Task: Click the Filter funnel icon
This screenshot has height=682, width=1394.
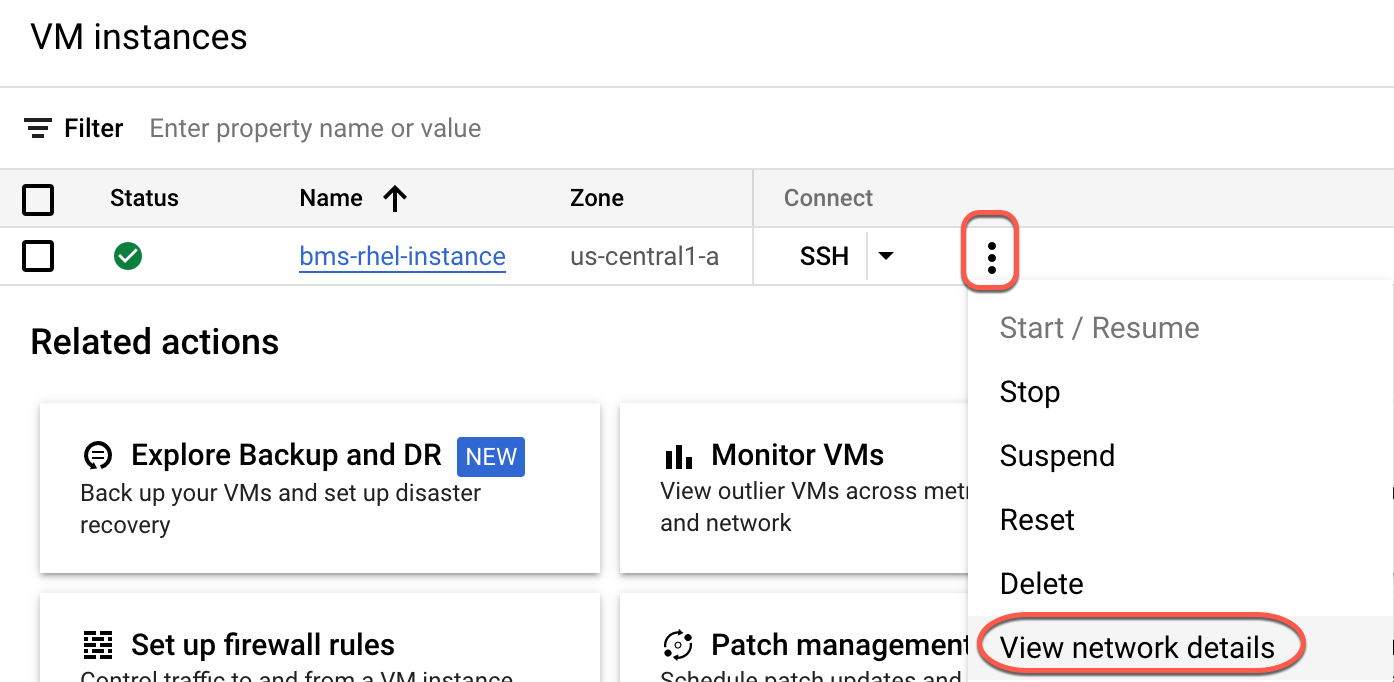Action: [38, 127]
